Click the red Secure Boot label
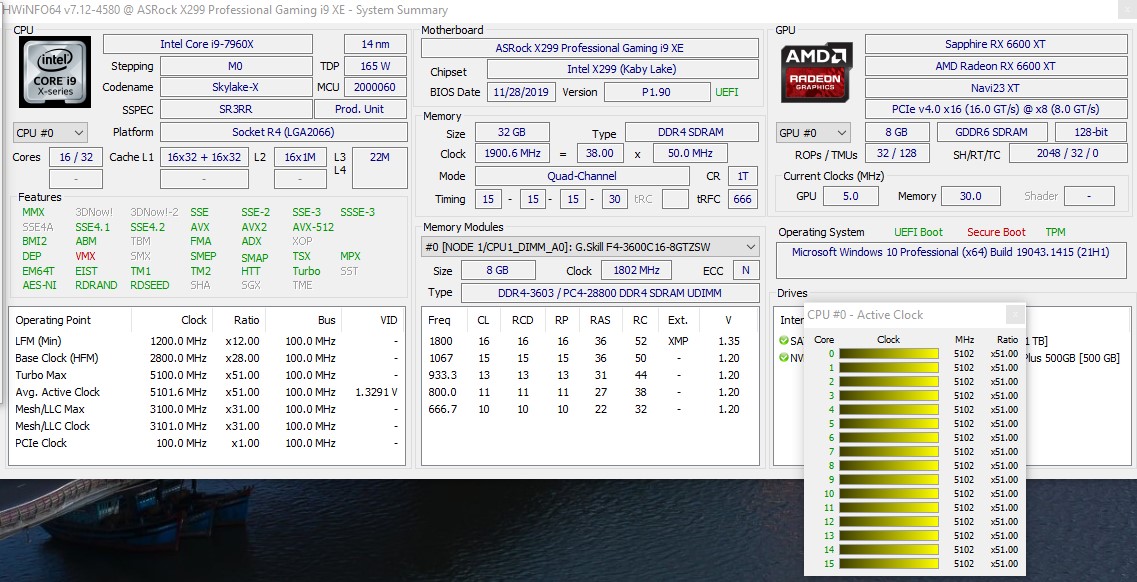This screenshot has width=1137, height=582. click(x=996, y=232)
